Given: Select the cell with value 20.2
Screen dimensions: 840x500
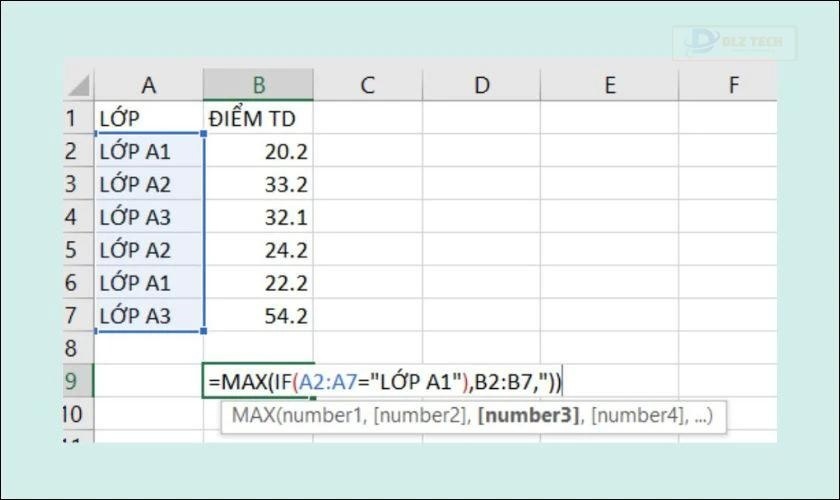Looking at the screenshot, I should coord(258,152).
